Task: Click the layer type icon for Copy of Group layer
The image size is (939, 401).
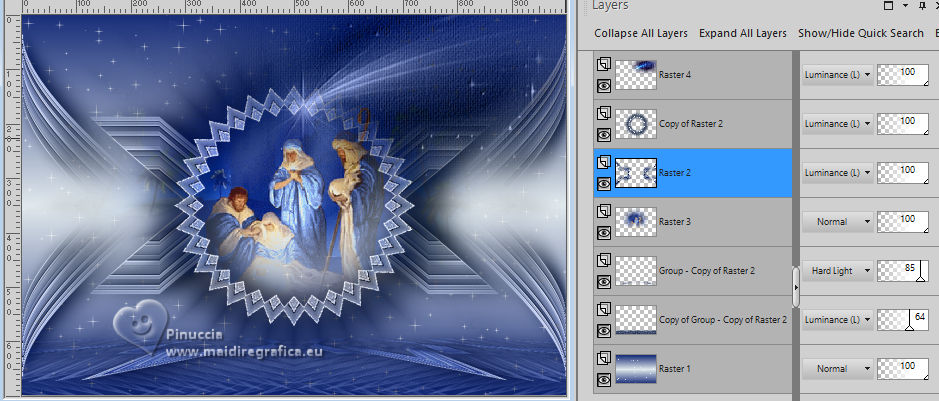Action: (604, 309)
